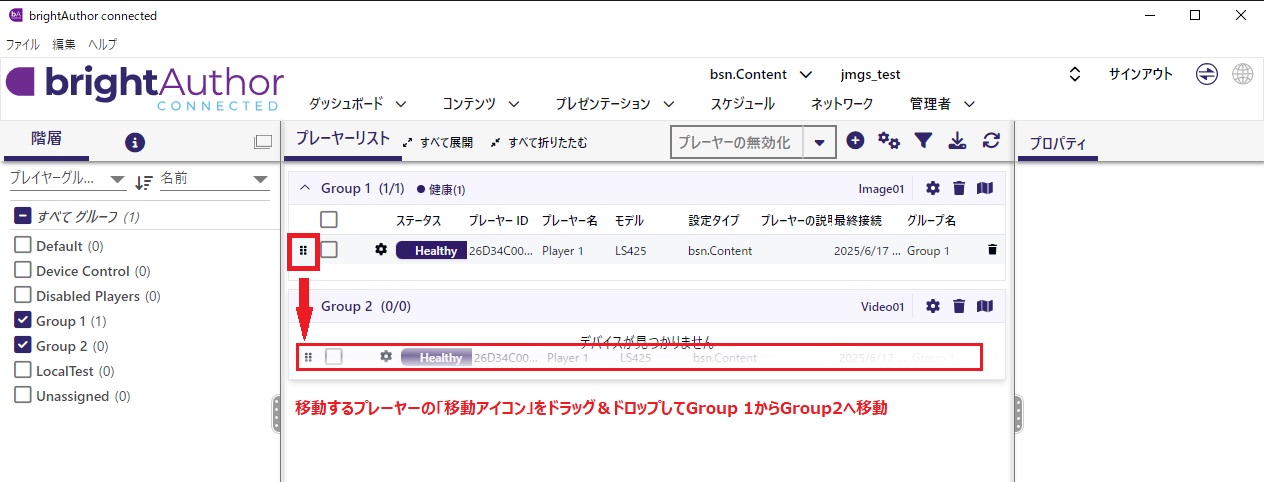Click Group 2 map icon
The image size is (1264, 482).
tap(985, 306)
